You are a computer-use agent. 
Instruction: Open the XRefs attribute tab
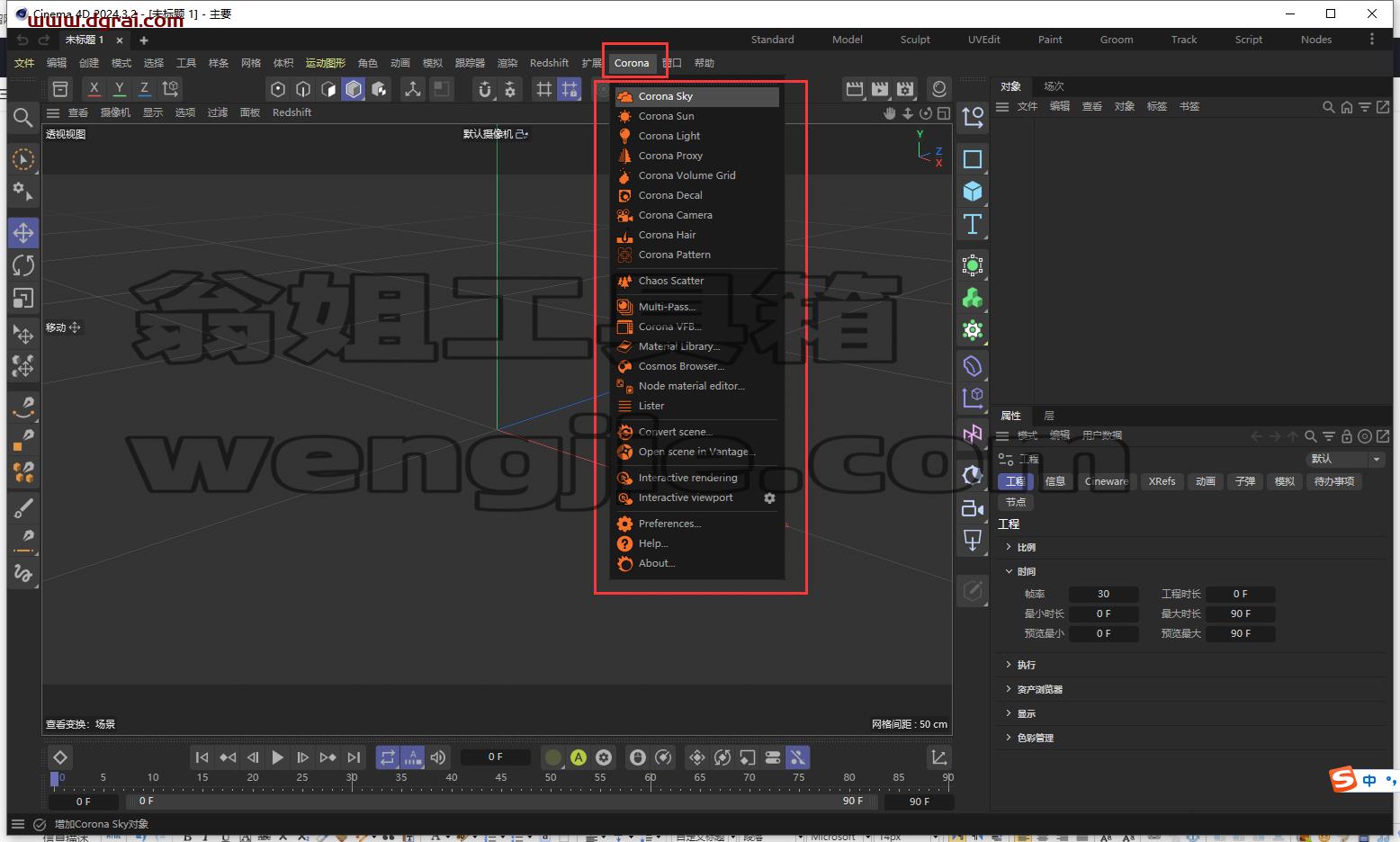tap(1162, 481)
